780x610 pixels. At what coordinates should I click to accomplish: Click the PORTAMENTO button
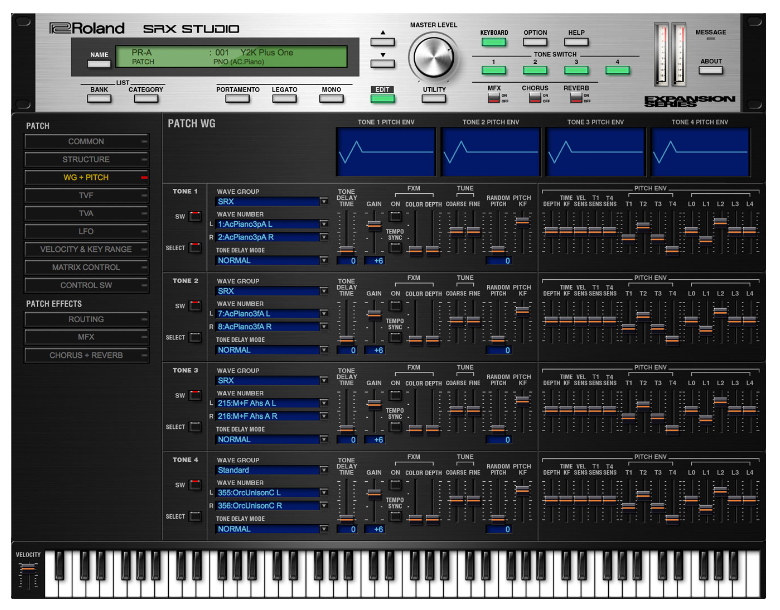[237, 99]
